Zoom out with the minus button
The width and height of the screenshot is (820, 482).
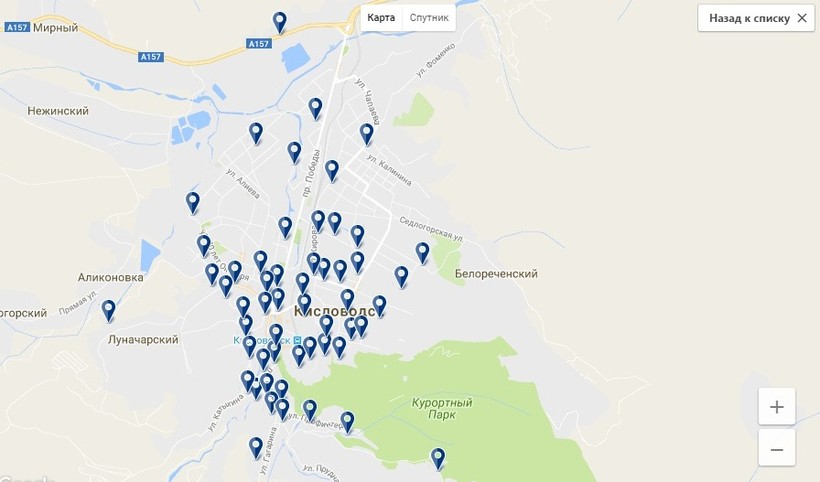777,449
